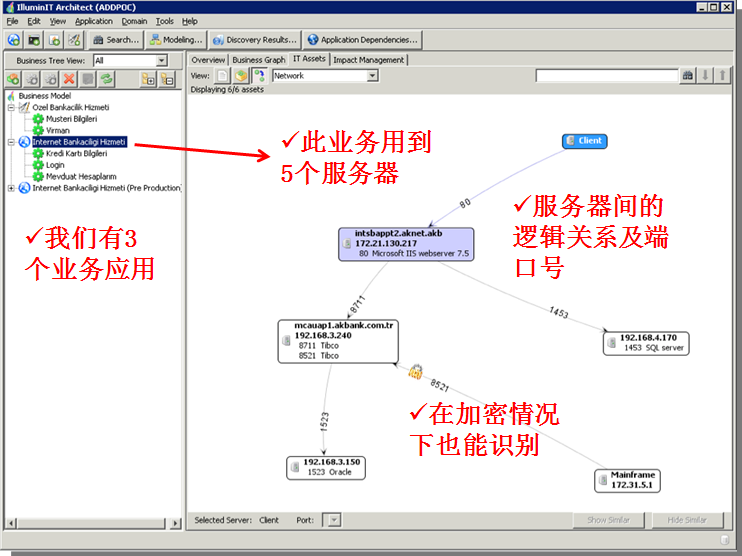Click the red X delete icon in tree toolbar
Viewport: 742px width, 556px height.
[x=69, y=78]
